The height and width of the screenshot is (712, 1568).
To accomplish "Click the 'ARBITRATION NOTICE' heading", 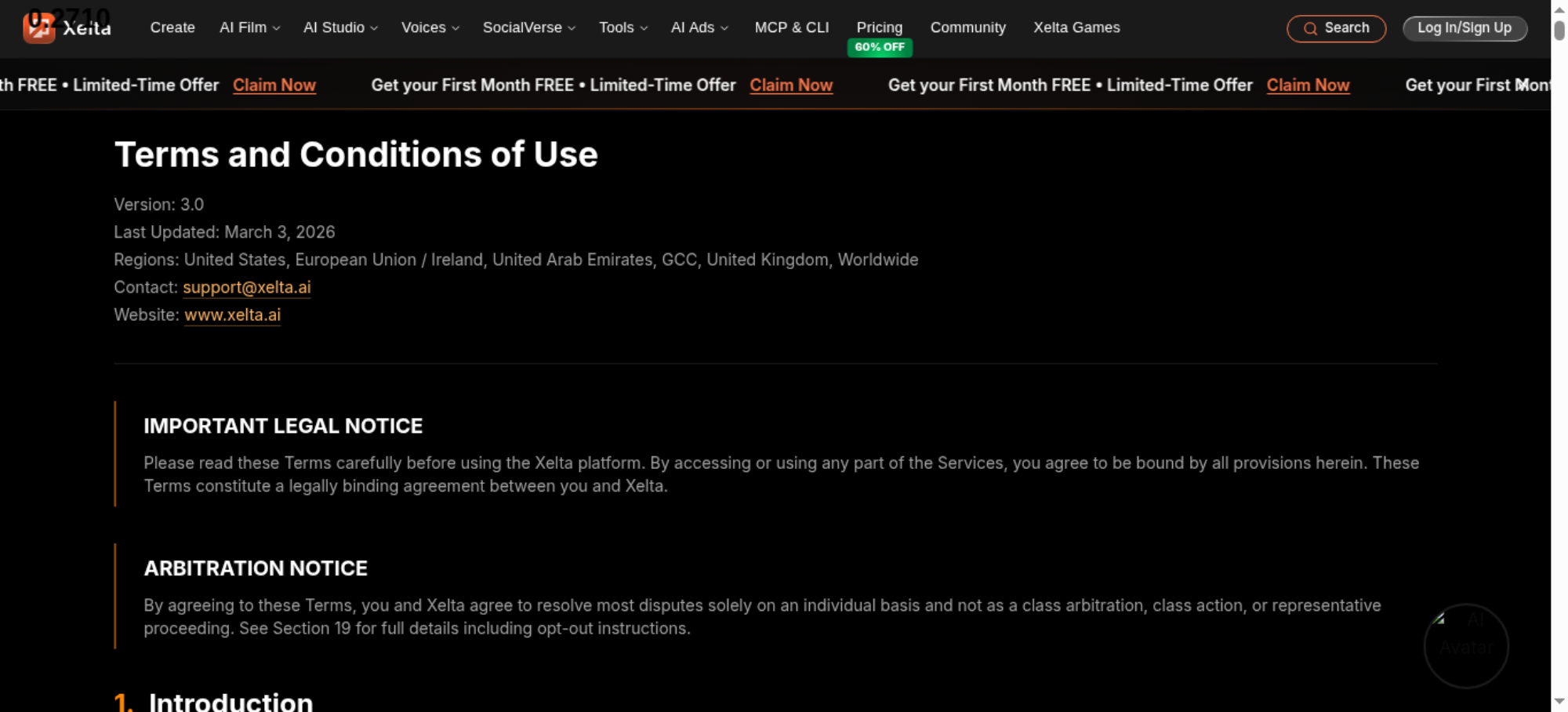I will click(x=256, y=569).
